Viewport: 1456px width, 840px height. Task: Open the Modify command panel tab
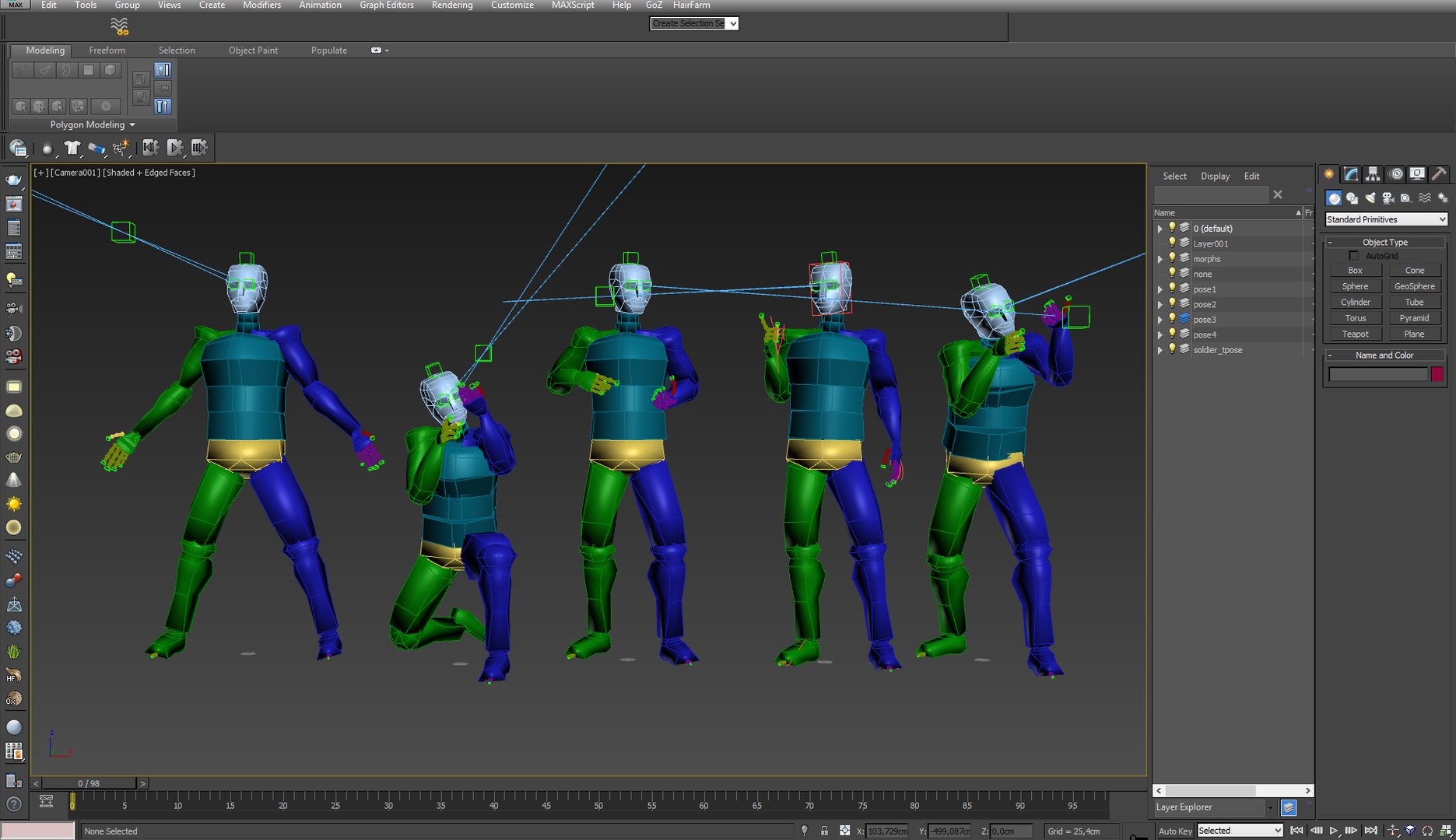click(x=1351, y=174)
